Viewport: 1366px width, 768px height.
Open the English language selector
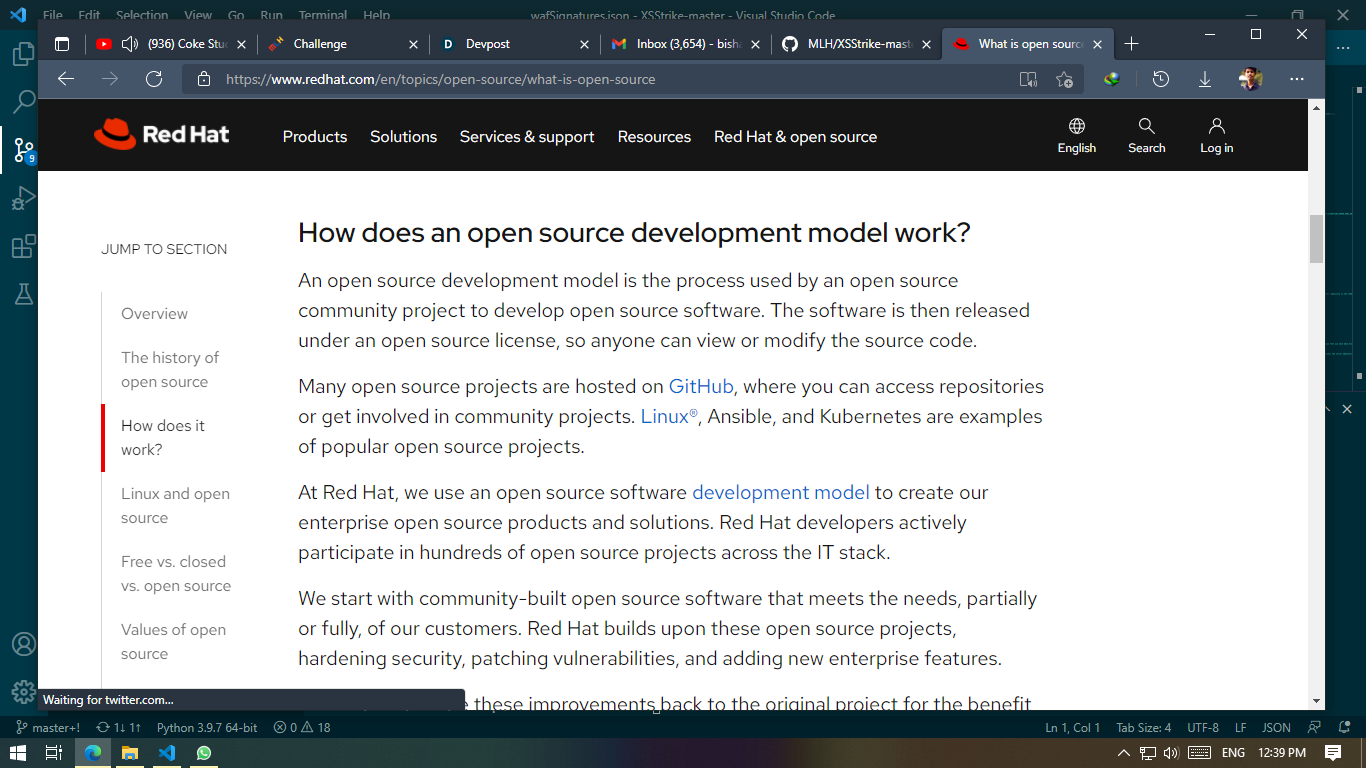click(1076, 135)
